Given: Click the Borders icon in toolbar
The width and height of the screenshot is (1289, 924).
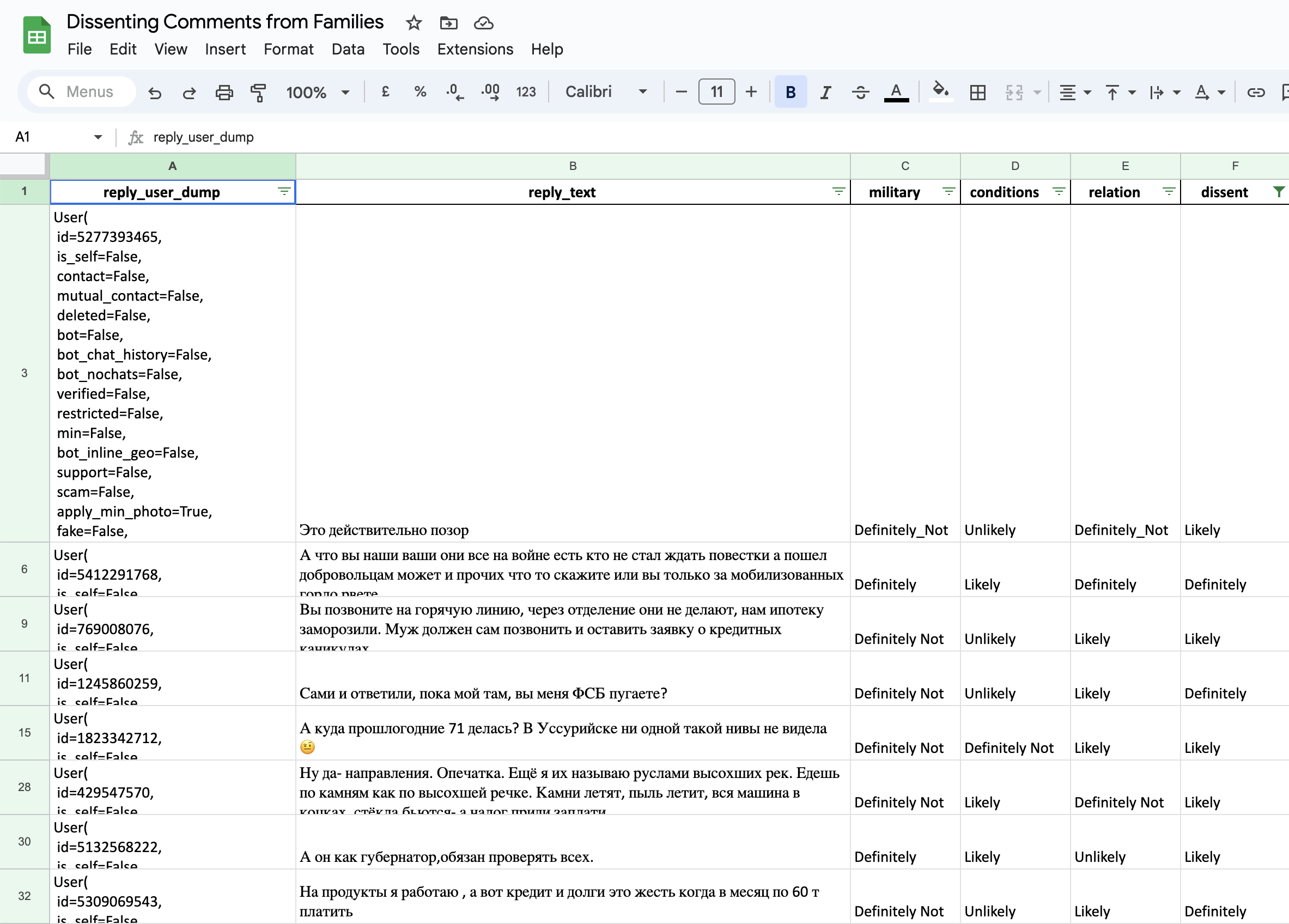Looking at the screenshot, I should tap(977, 92).
